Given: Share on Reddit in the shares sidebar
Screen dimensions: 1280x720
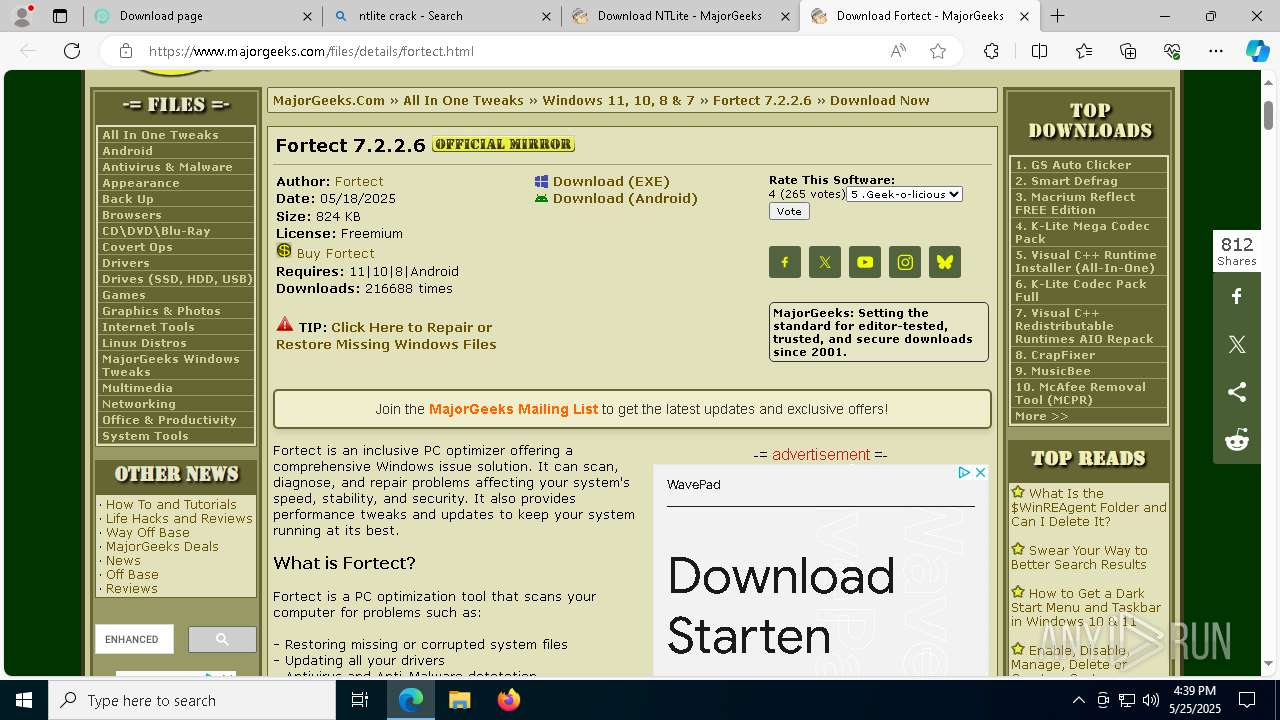Looking at the screenshot, I should [1237, 440].
